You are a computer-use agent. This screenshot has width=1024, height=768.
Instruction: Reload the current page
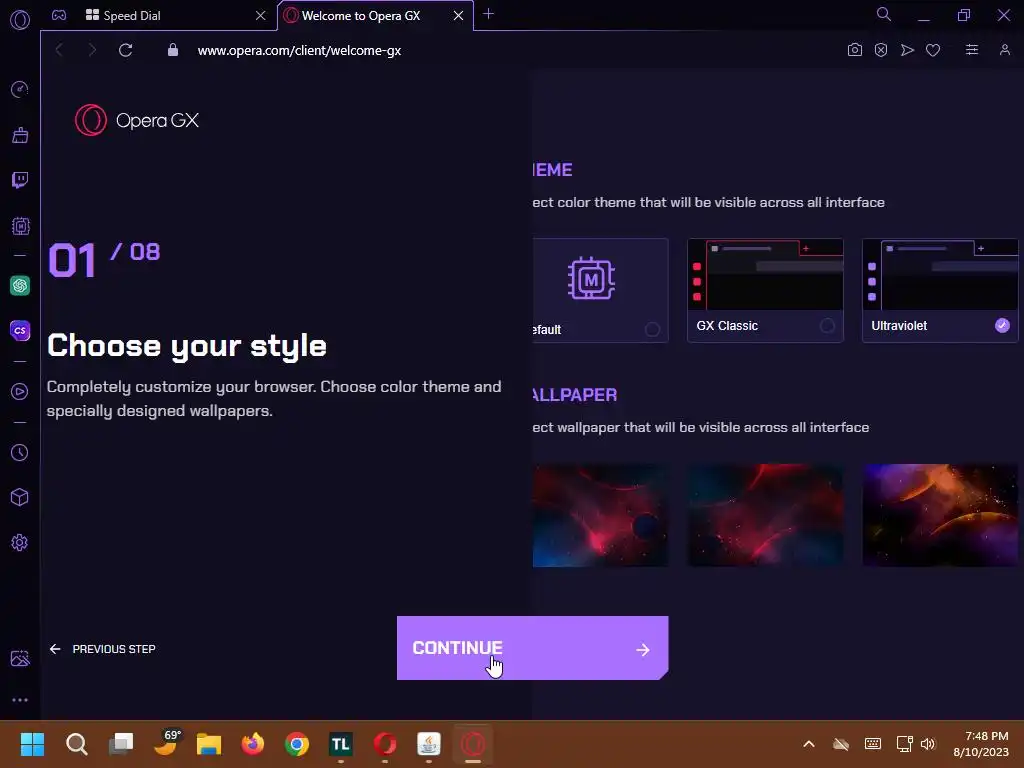pos(125,50)
